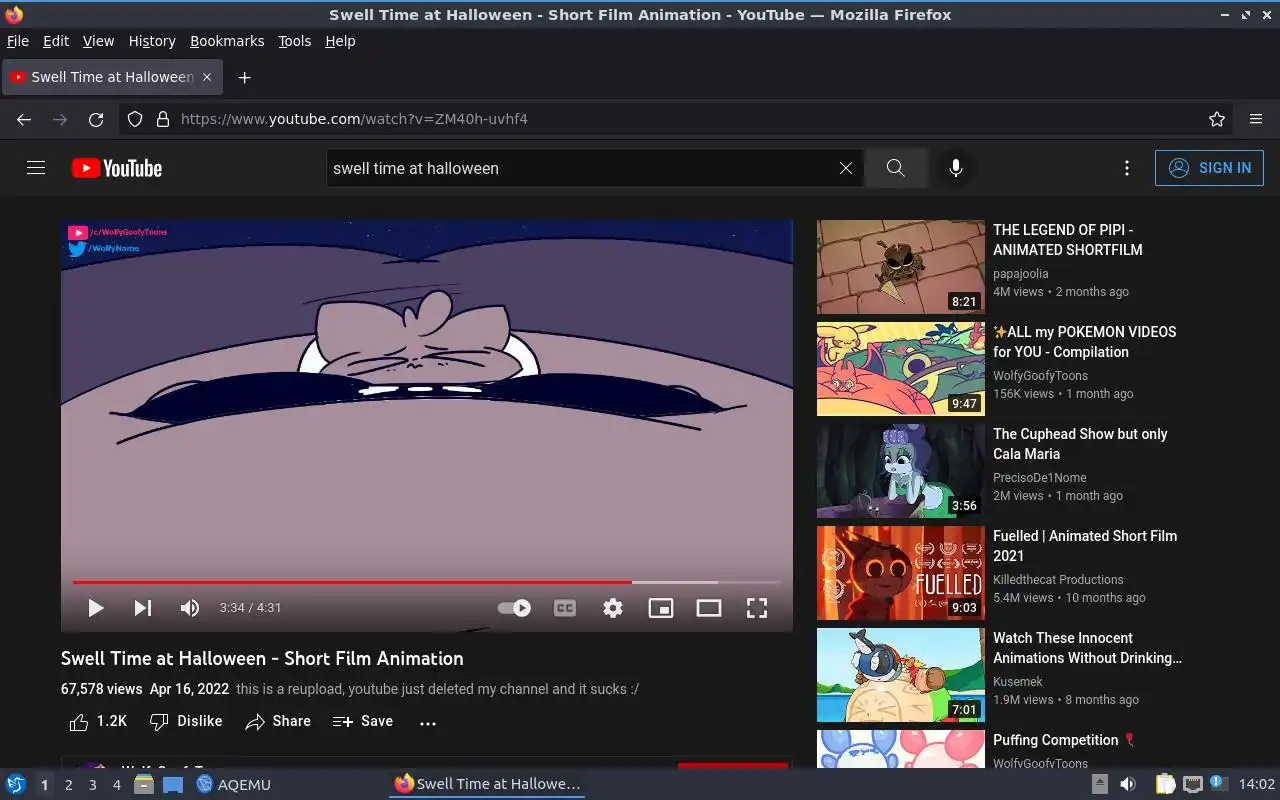The height and width of the screenshot is (800, 1280).
Task: Open the taskbar start menu icon
Action: click(x=15, y=784)
